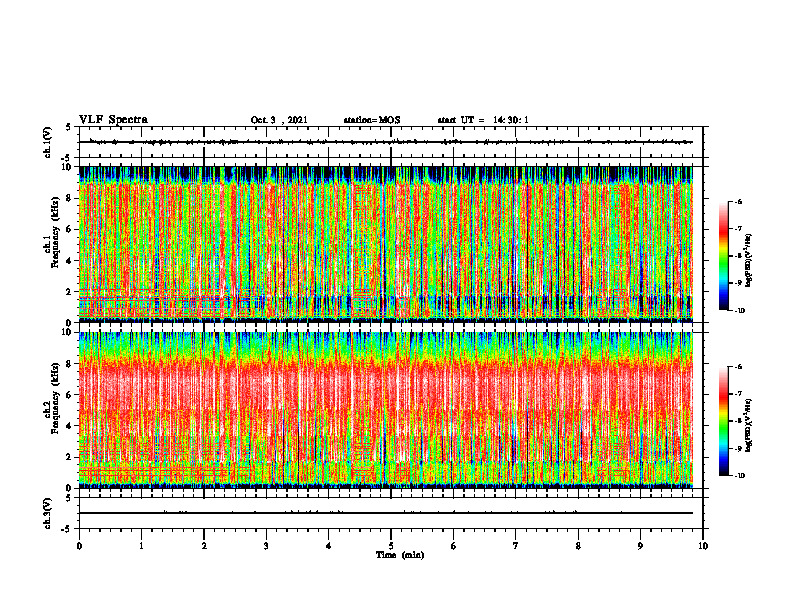792x612 pixels.
Task: Click the "-5" tick on ch.3(V) axis
Action: point(67,529)
